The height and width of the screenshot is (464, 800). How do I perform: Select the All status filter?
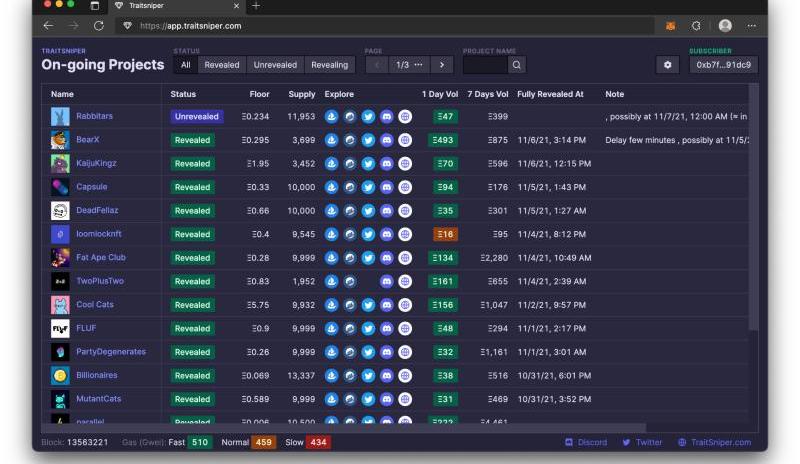(185, 65)
